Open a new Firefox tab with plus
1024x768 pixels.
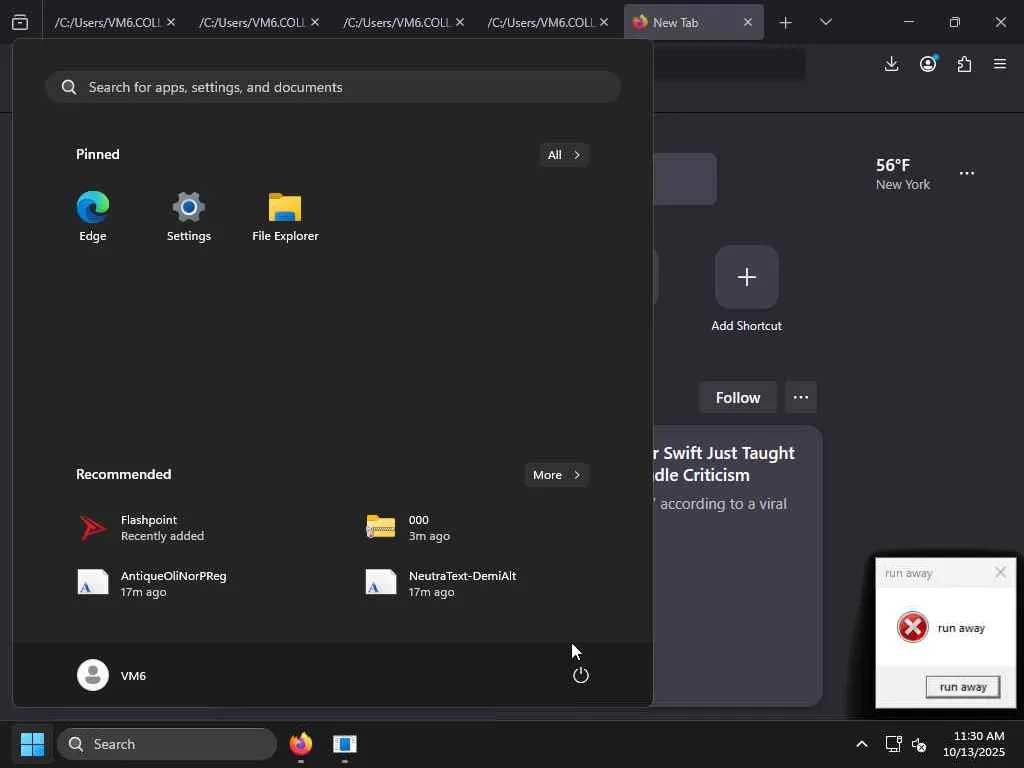click(786, 22)
